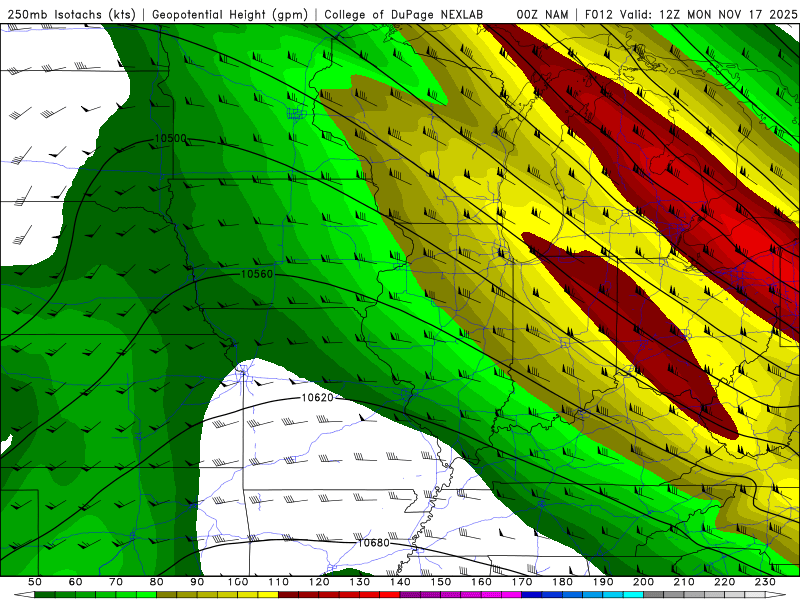Click the 90 value on the color scale

point(197,582)
